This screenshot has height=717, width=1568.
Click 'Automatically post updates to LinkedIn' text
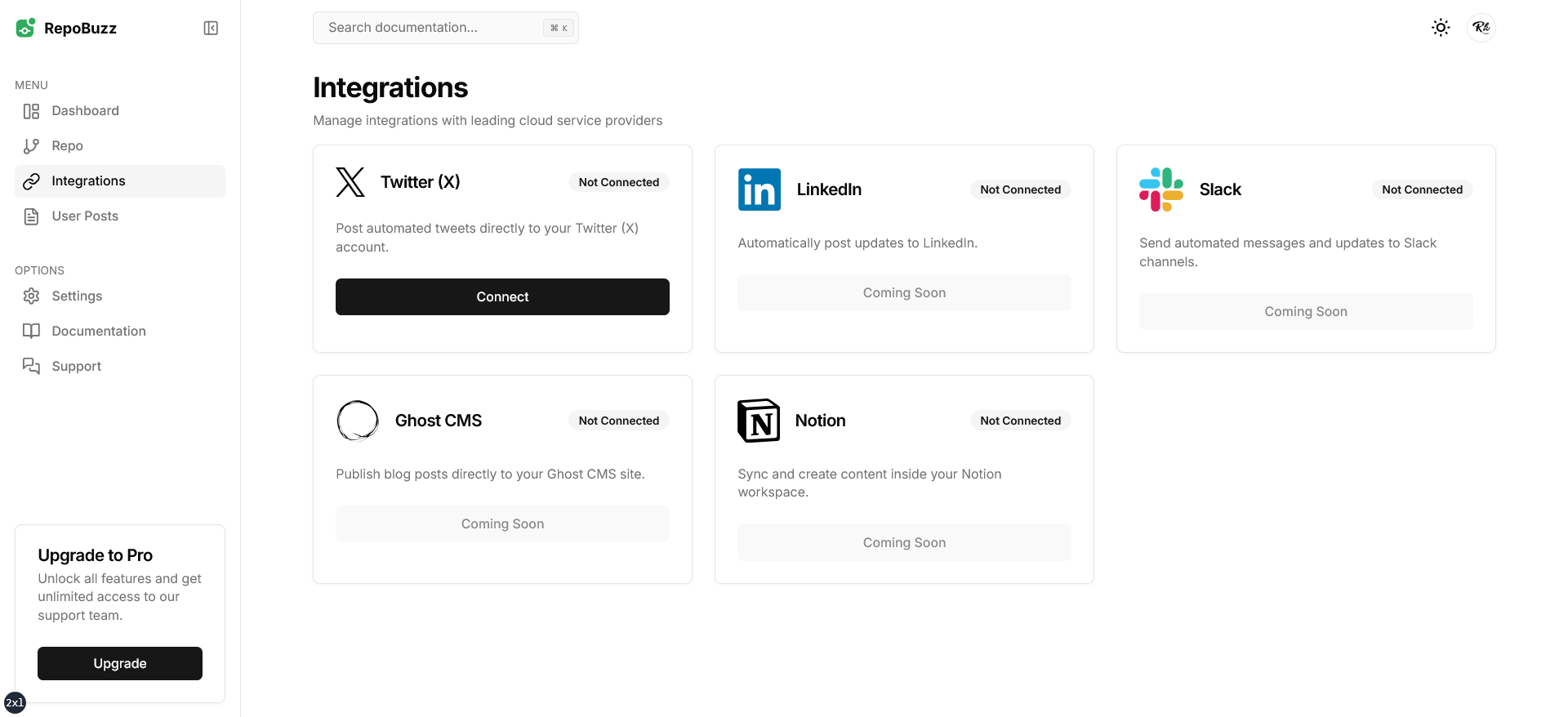click(x=857, y=243)
